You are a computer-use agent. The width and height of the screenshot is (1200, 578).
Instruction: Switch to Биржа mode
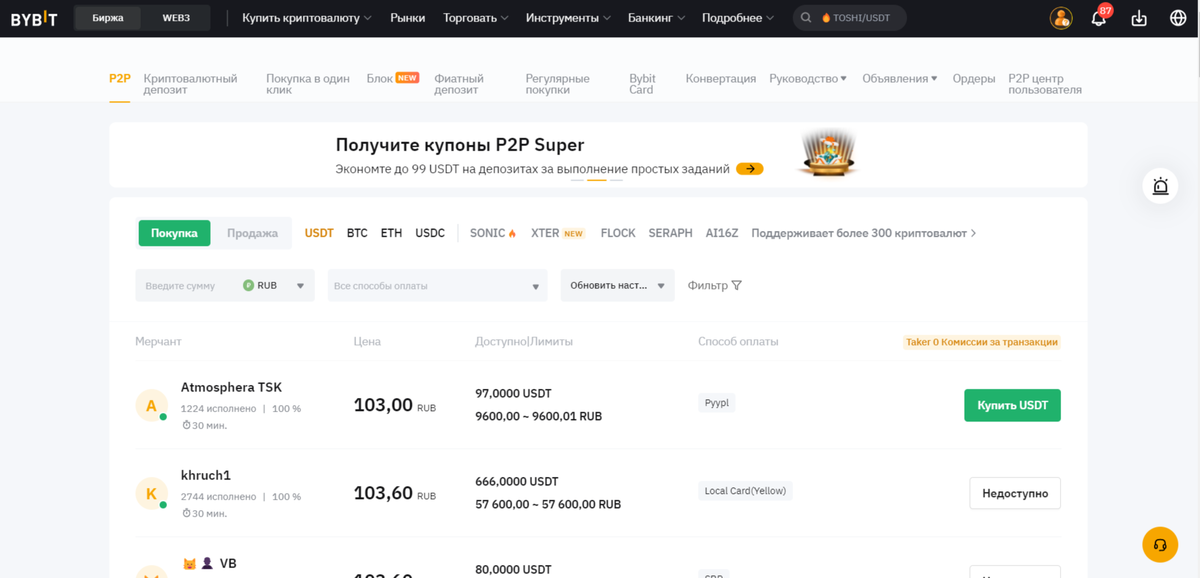click(108, 18)
